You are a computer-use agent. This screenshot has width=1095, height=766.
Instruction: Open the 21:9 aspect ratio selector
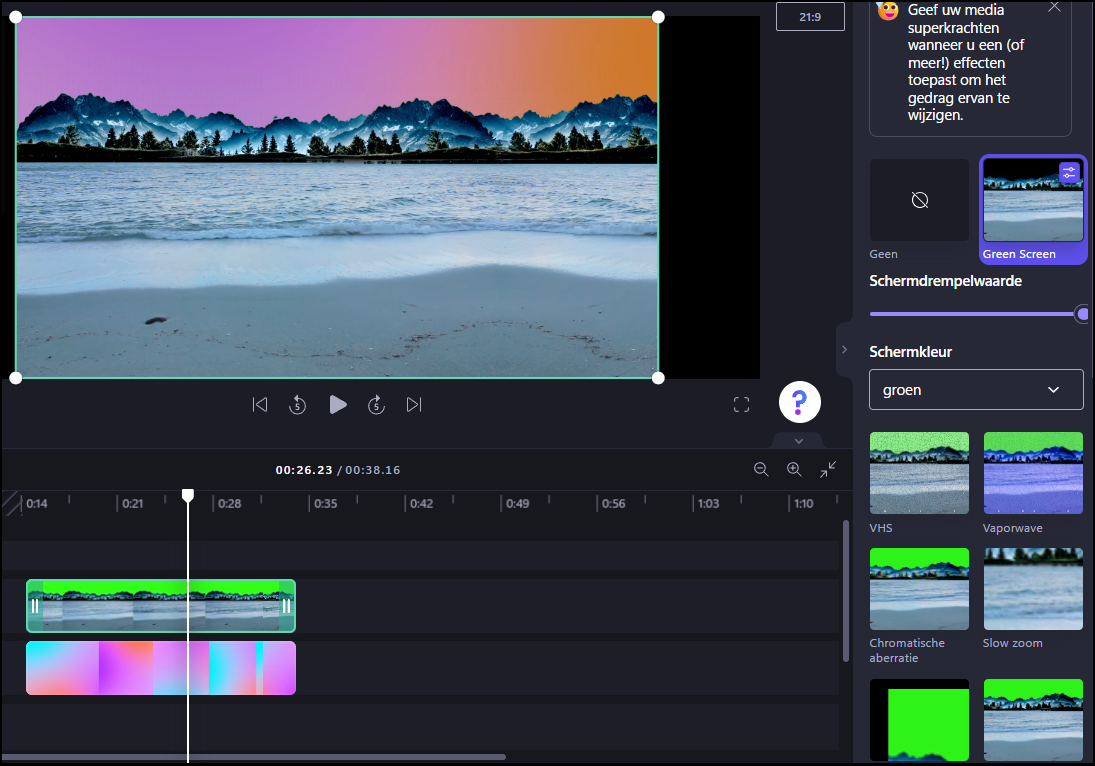(810, 17)
